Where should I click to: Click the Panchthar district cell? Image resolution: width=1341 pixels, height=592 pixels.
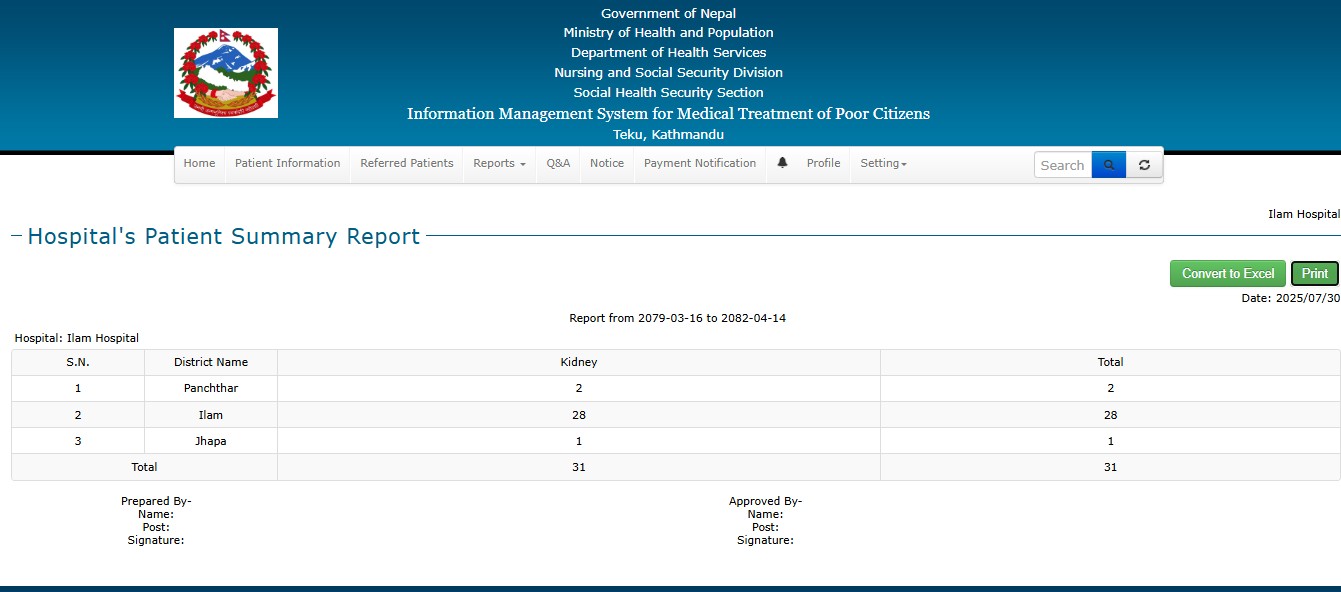(210, 388)
